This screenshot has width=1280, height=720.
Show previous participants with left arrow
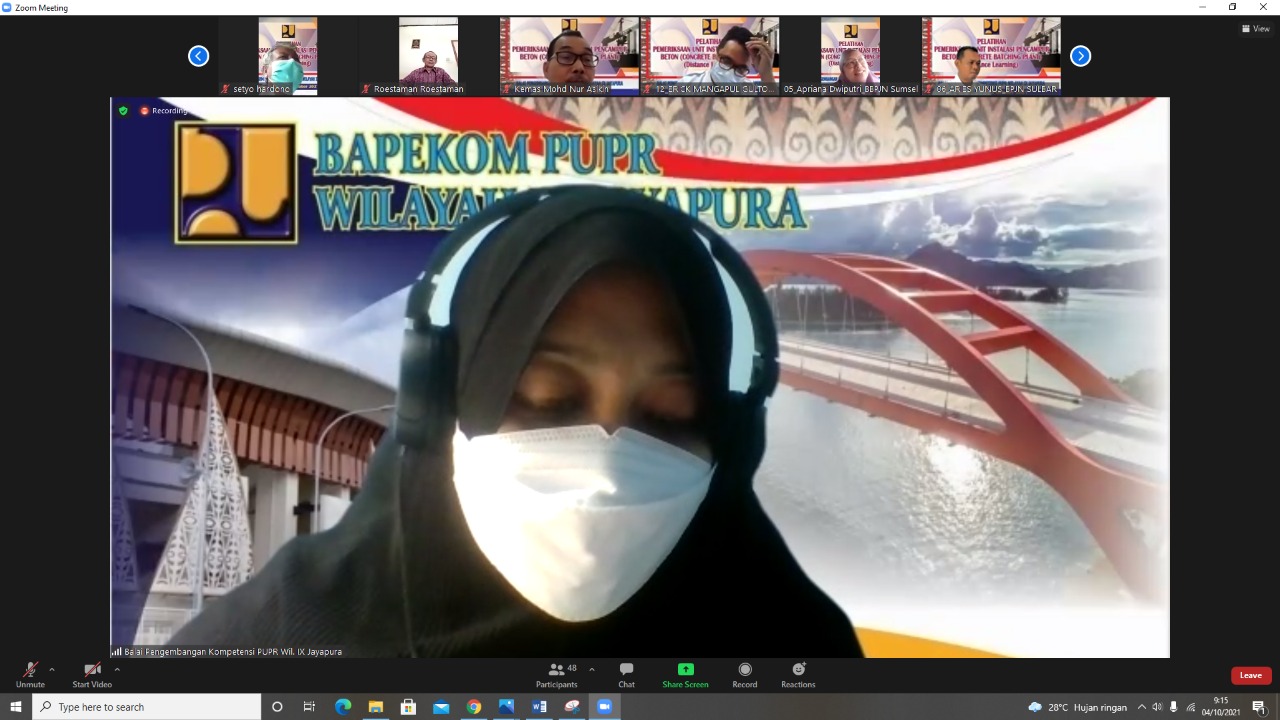pos(199,56)
